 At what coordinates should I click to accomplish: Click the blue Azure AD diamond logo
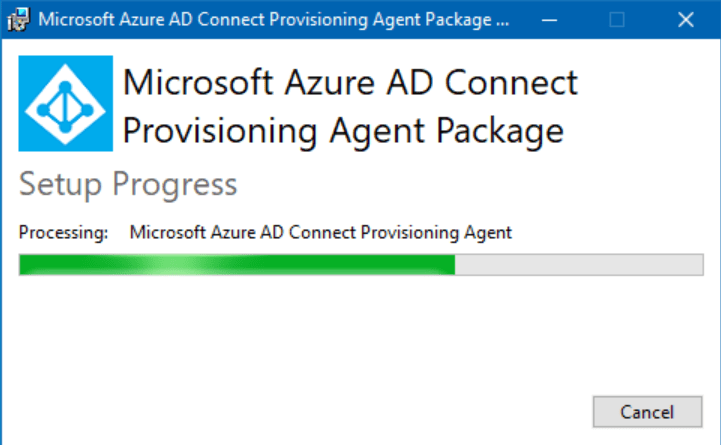(66, 103)
